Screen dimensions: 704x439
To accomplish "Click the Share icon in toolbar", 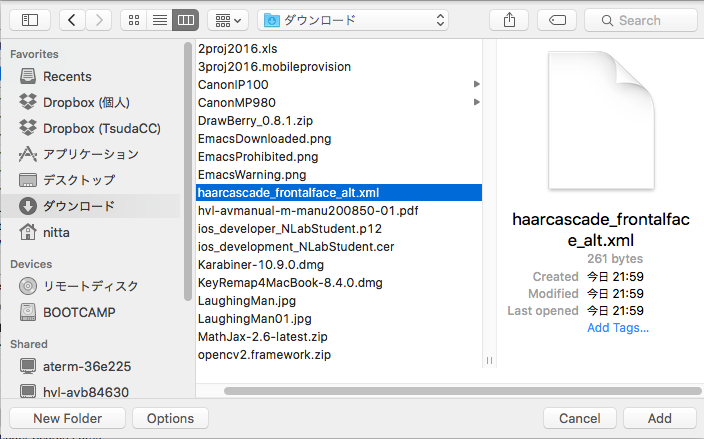I will (510, 20).
